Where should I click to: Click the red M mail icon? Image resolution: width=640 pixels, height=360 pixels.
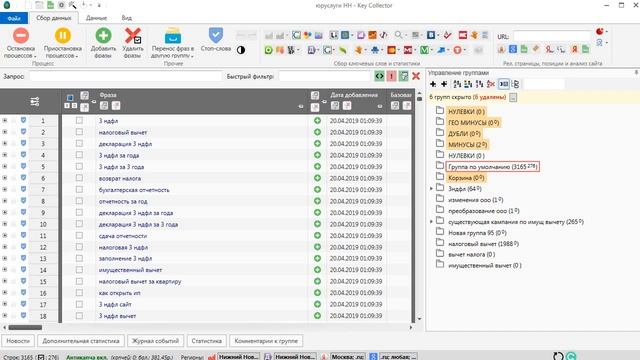tap(408, 50)
